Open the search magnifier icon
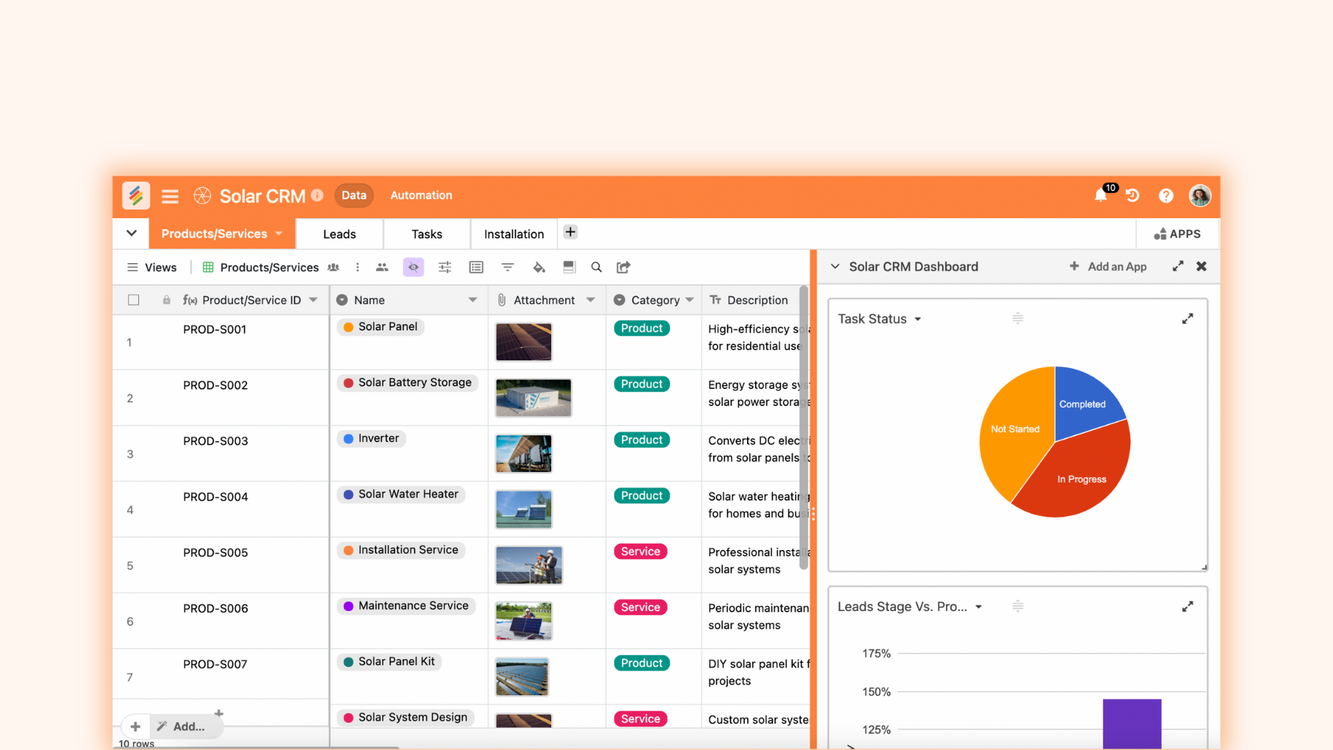This screenshot has height=750, width=1333. point(597,267)
